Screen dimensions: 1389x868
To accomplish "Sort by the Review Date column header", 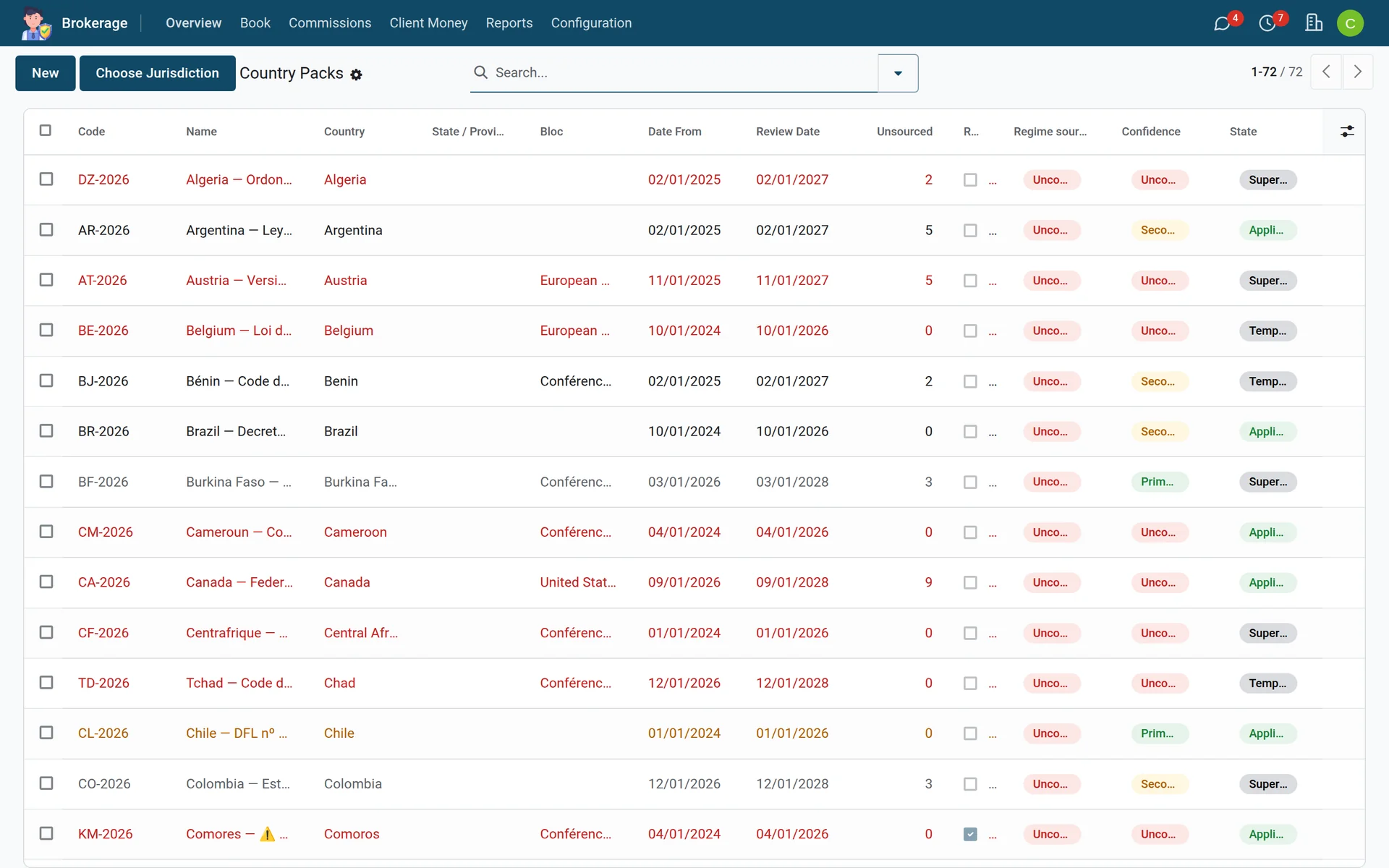I will [788, 132].
